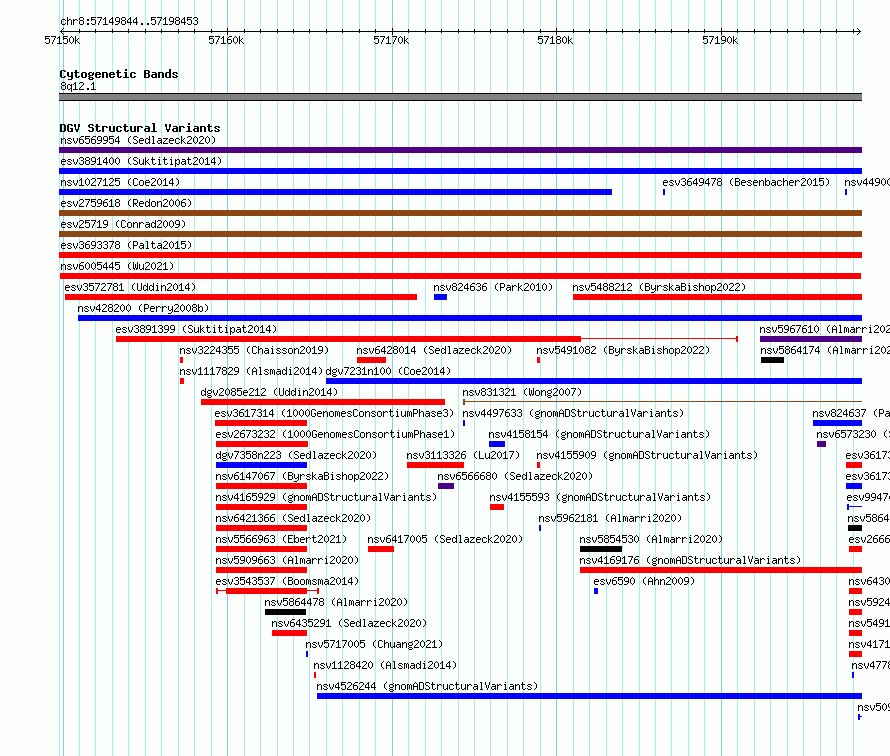The image size is (890, 756).
Task: Select the brown esv25719 Conrad2009 bar
Action: click(x=460, y=234)
